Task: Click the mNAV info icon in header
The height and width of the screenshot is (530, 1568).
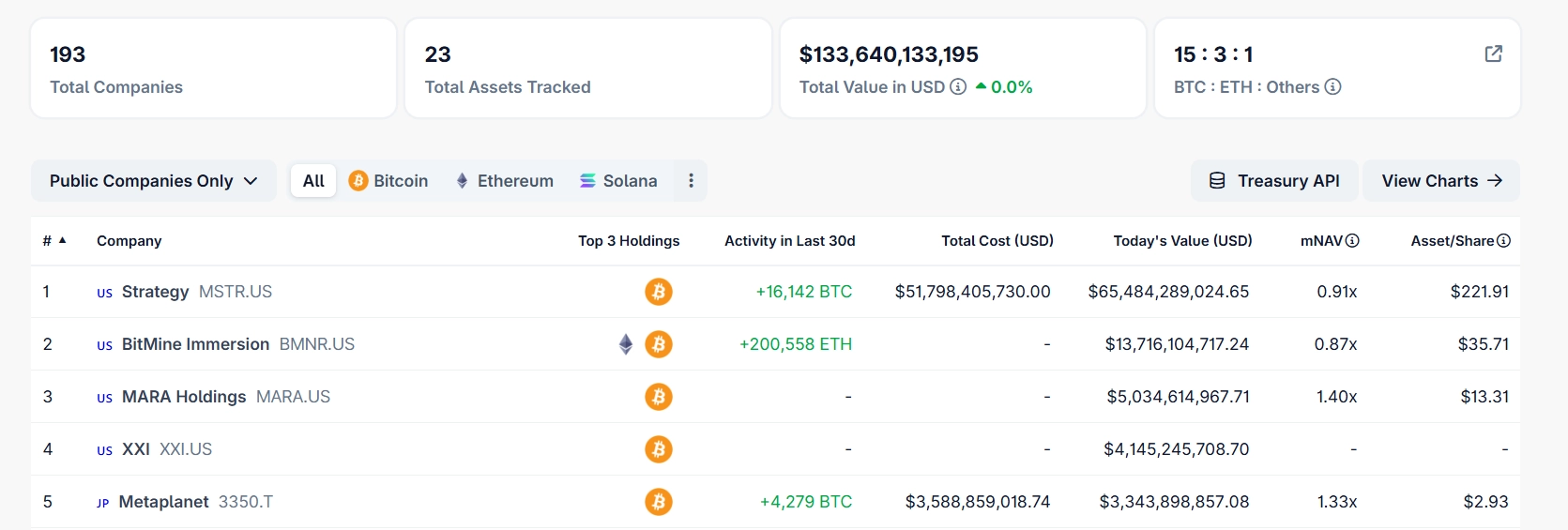Action: (1352, 241)
